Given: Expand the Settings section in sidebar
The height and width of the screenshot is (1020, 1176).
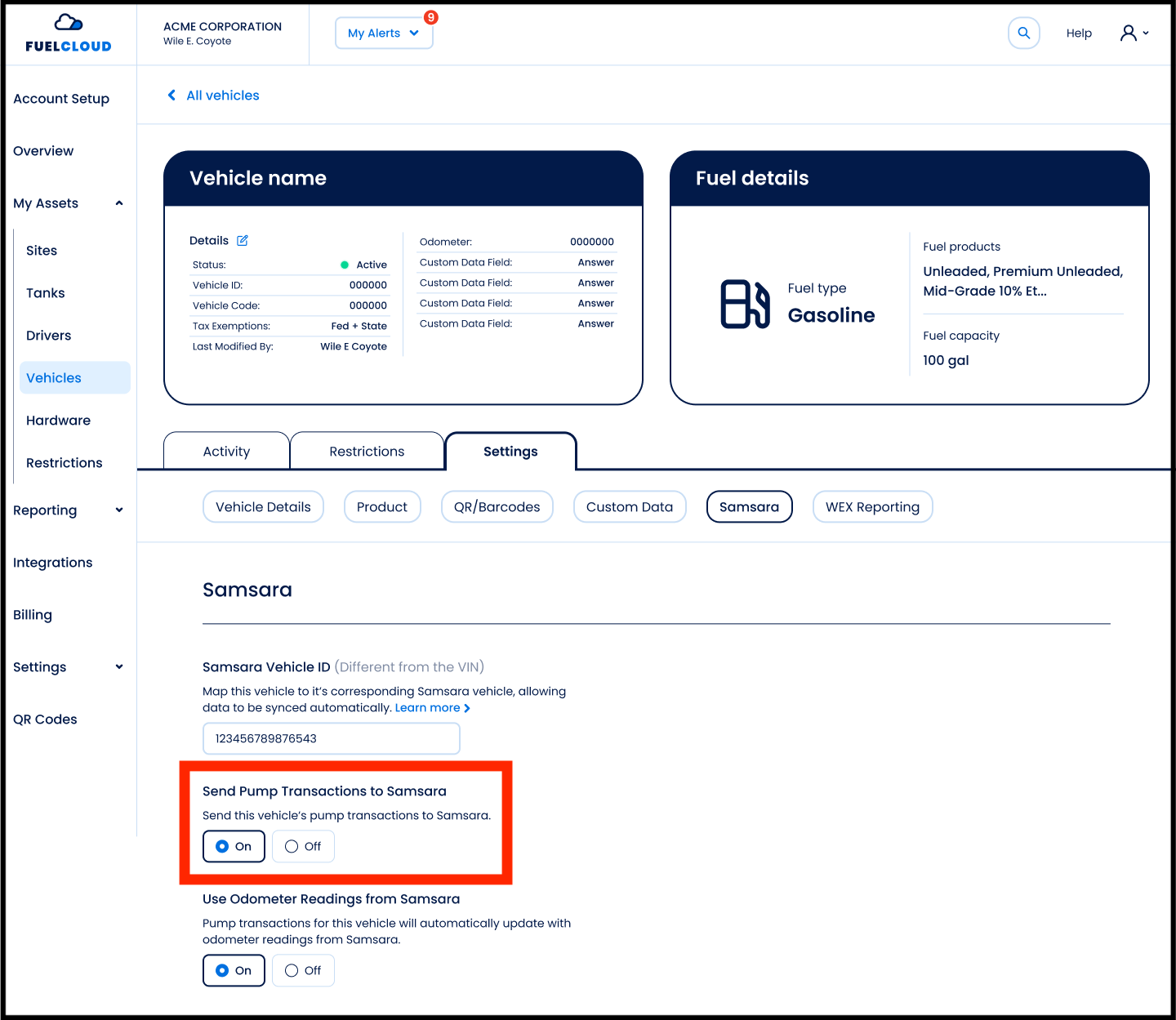Looking at the screenshot, I should pyautogui.click(x=119, y=667).
